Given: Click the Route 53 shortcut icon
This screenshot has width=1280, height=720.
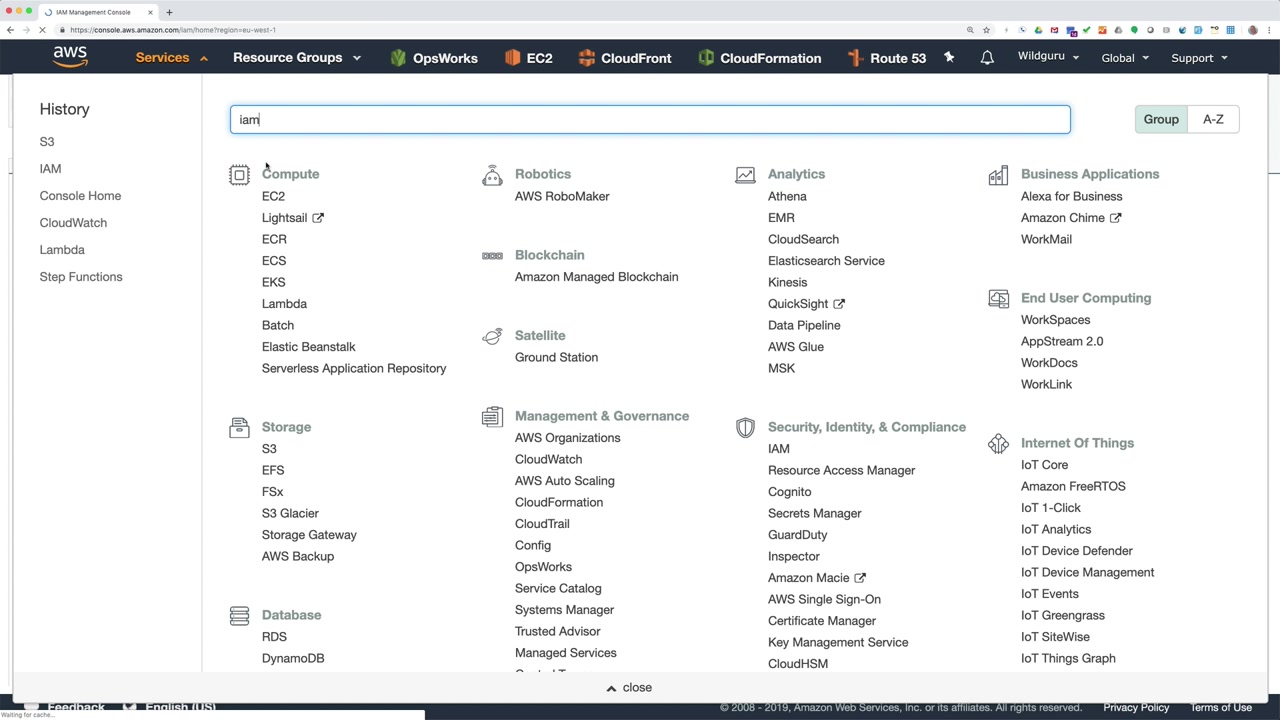Looking at the screenshot, I should pos(855,58).
